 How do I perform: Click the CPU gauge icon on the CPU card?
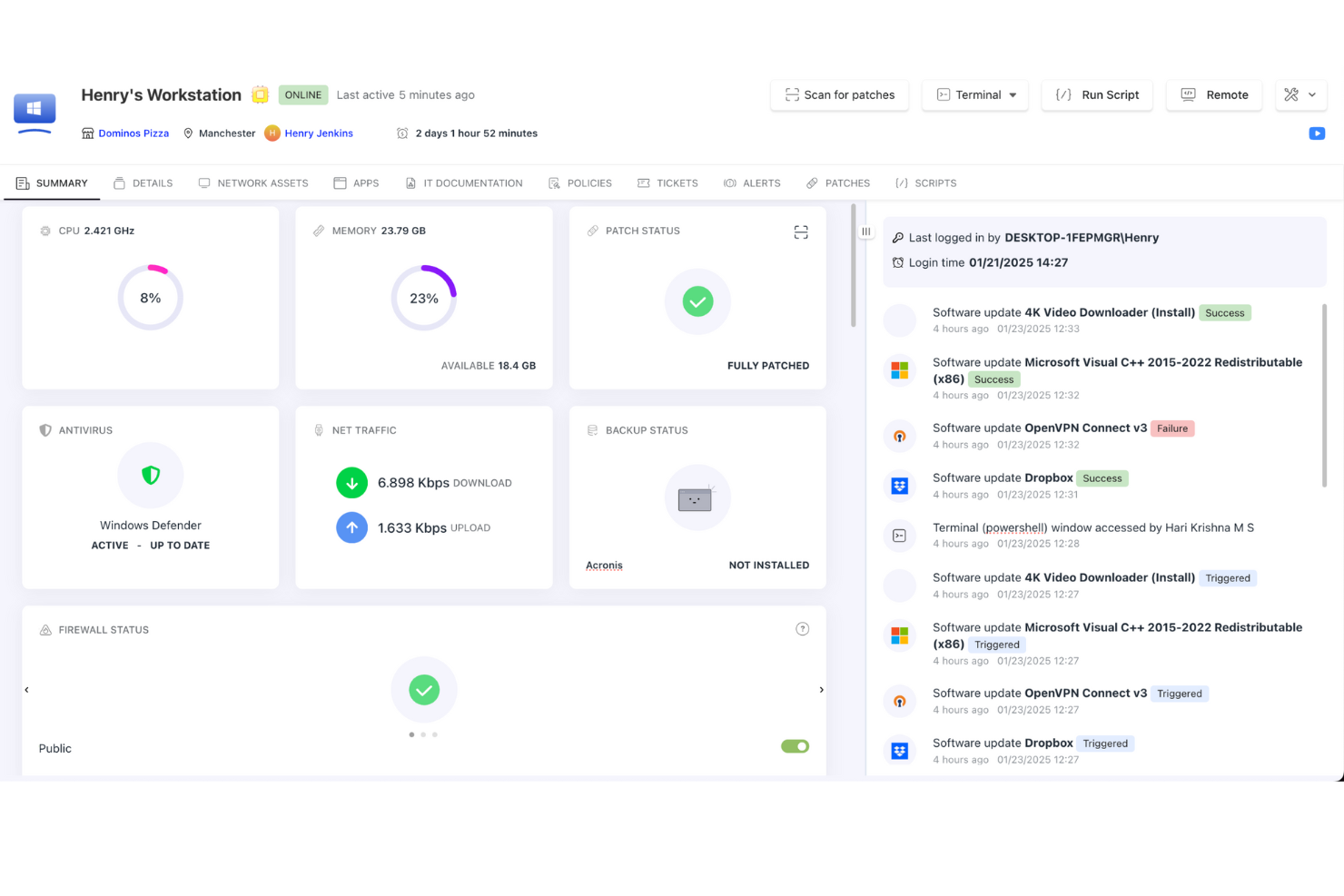[44, 231]
